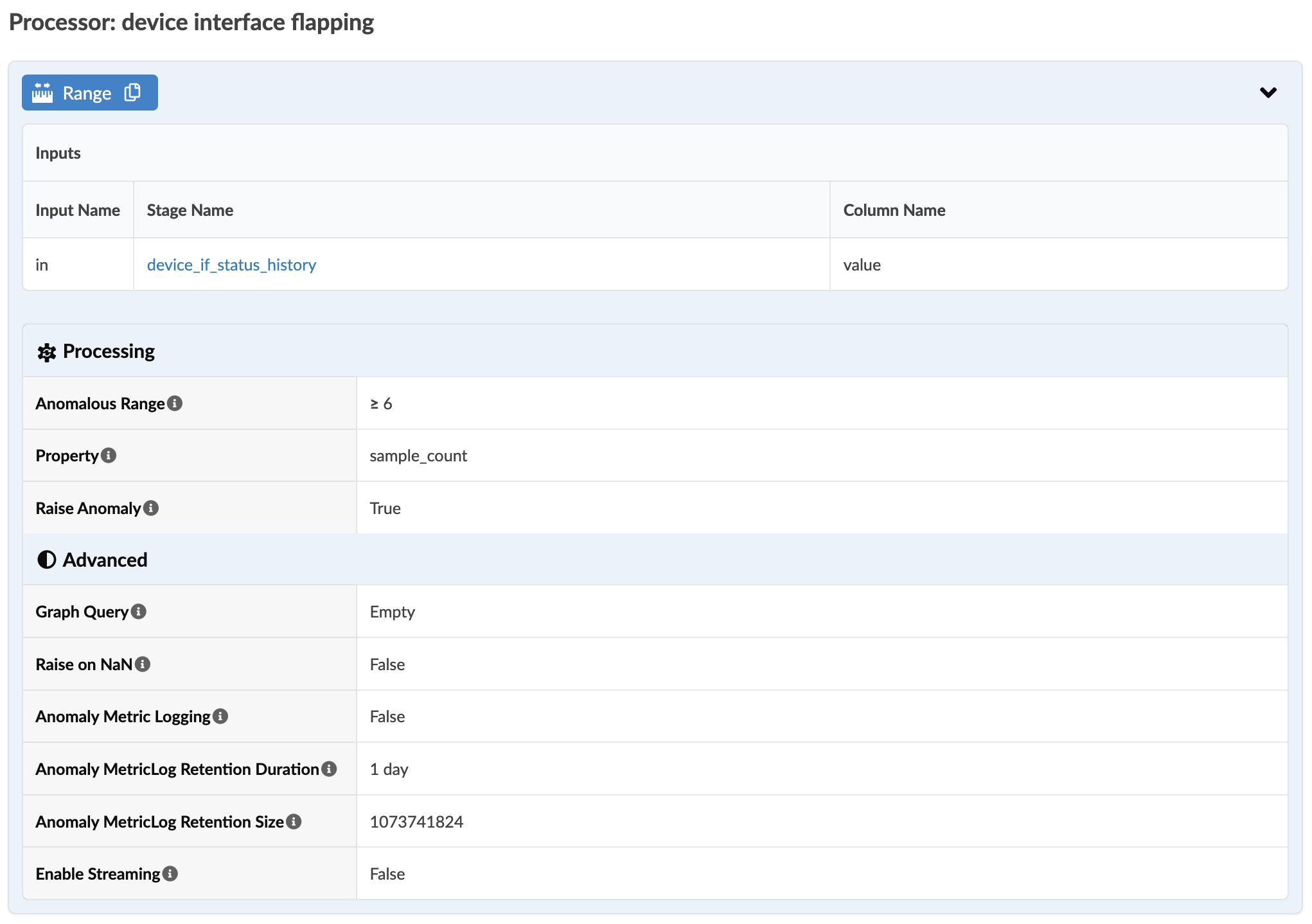Click the Raise on NaN info icon
This screenshot has width=1312, height=924.
pos(143,664)
